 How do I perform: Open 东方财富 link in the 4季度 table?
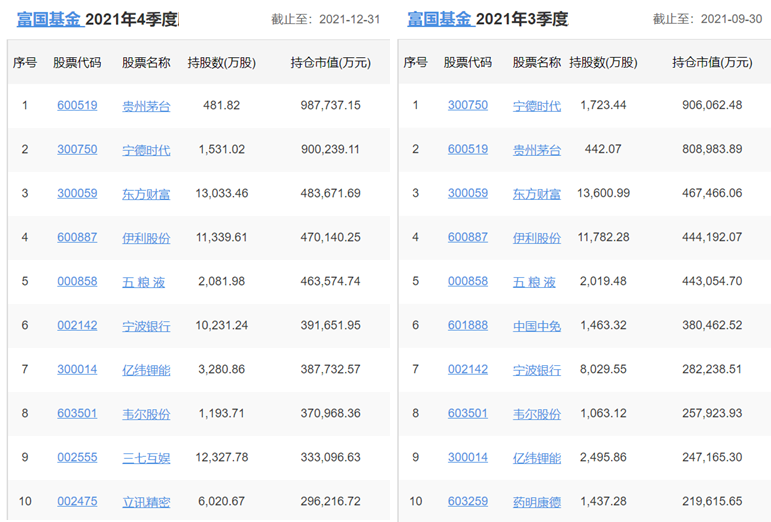[146, 194]
